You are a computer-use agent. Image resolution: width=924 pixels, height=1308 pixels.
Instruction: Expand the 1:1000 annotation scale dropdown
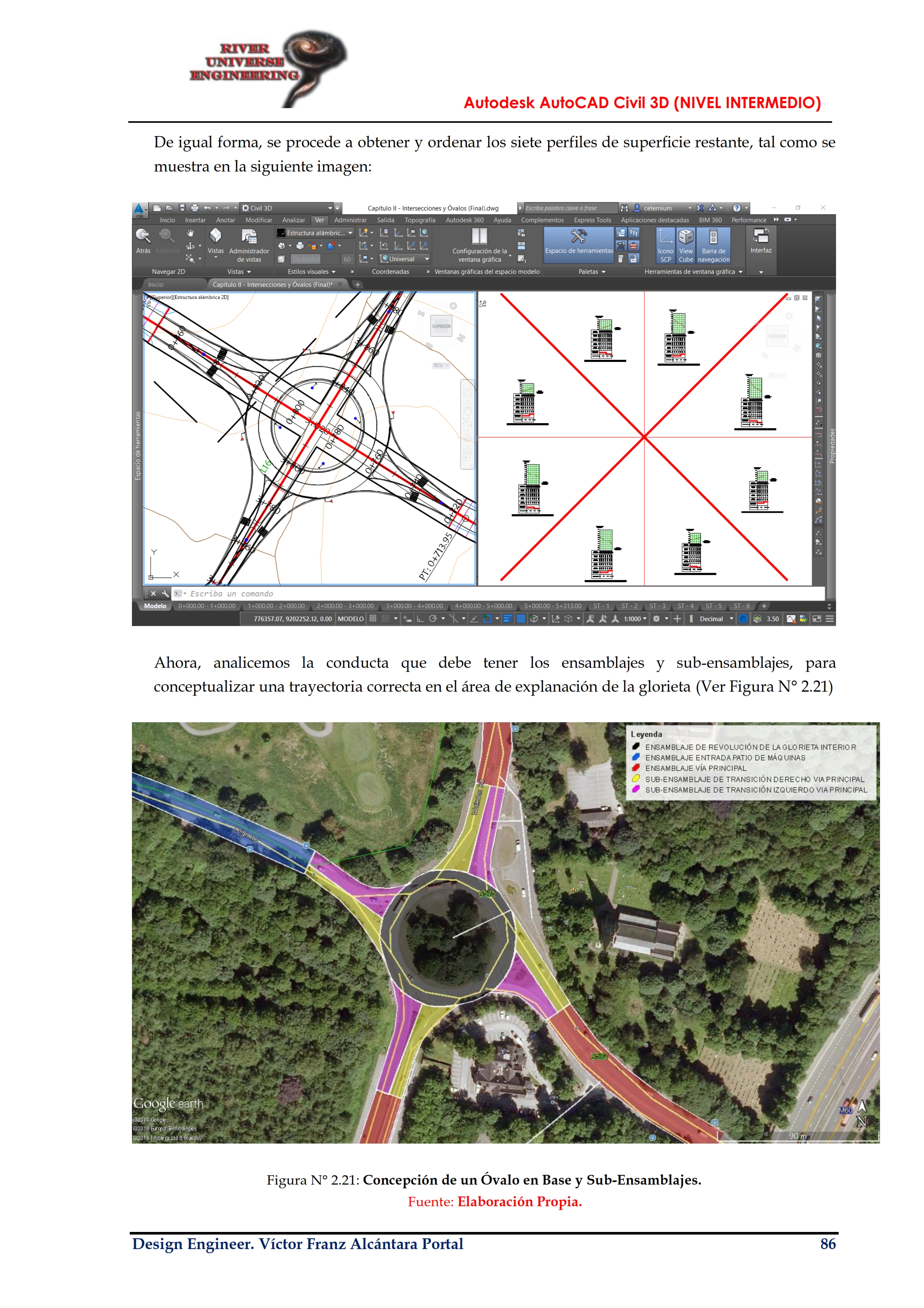tap(636, 619)
